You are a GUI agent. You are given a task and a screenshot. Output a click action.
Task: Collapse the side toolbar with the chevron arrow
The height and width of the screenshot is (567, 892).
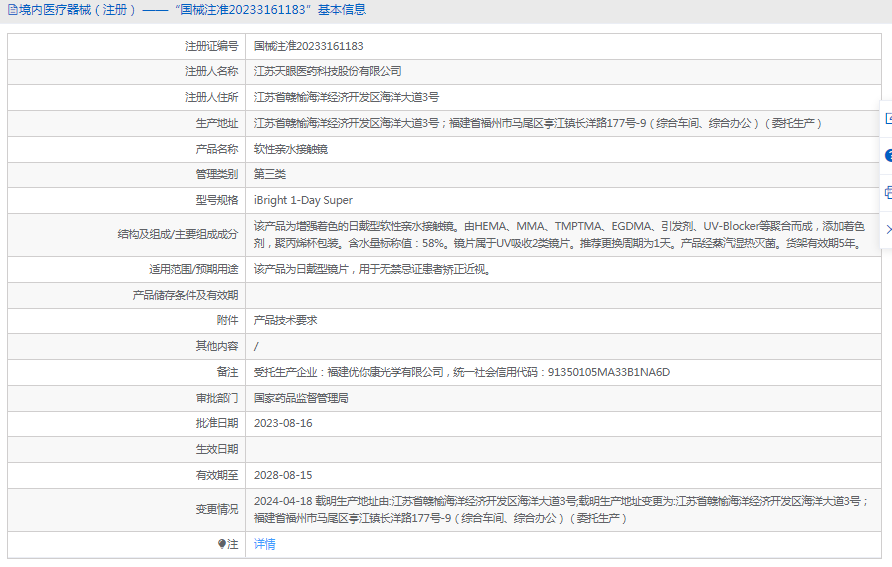(889, 229)
